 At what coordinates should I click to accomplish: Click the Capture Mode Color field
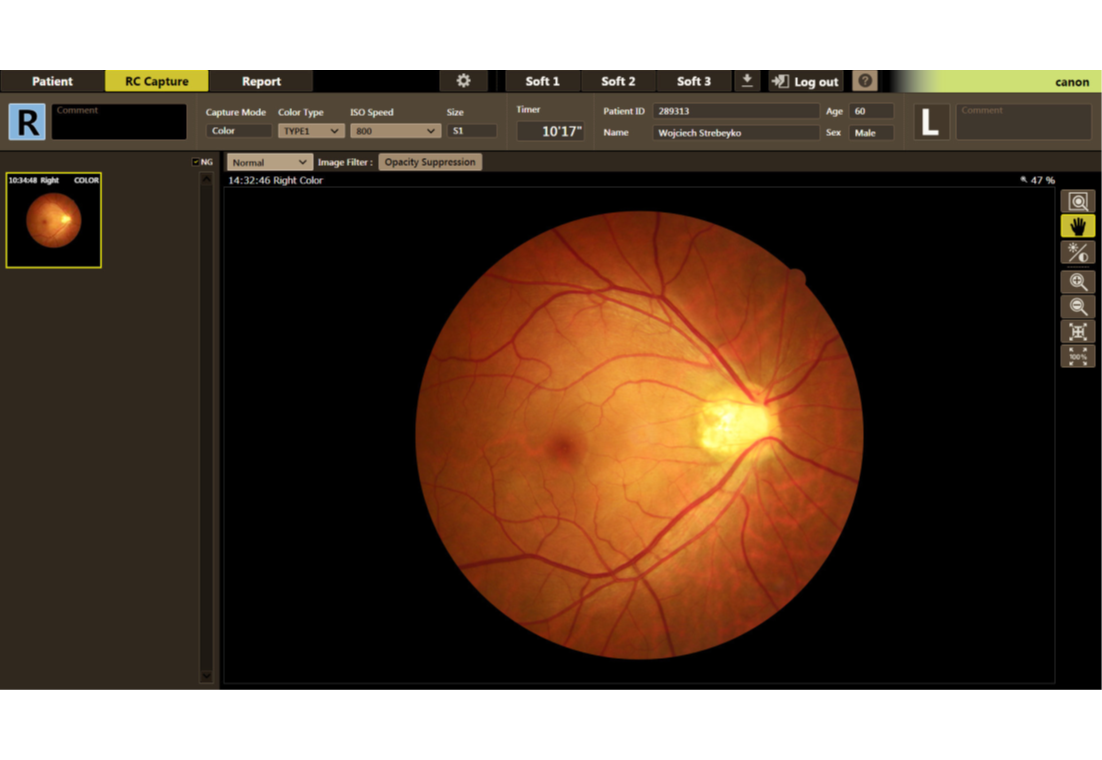(238, 131)
